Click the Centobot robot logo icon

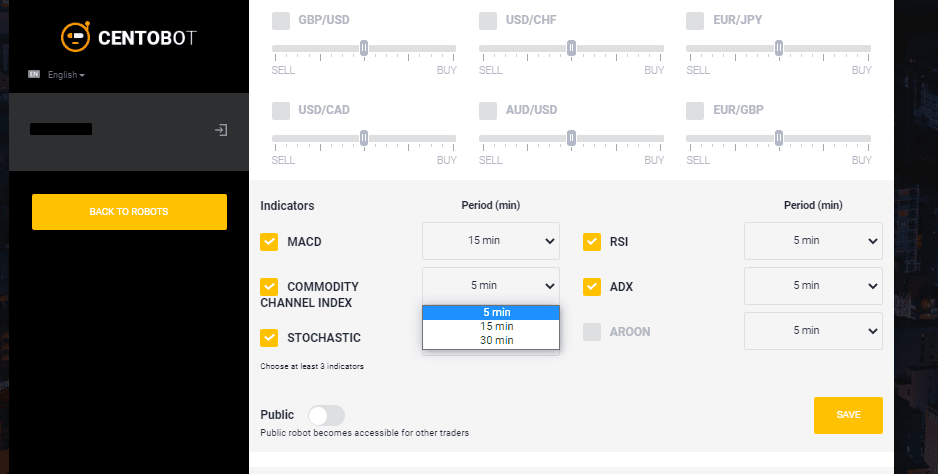(x=76, y=37)
